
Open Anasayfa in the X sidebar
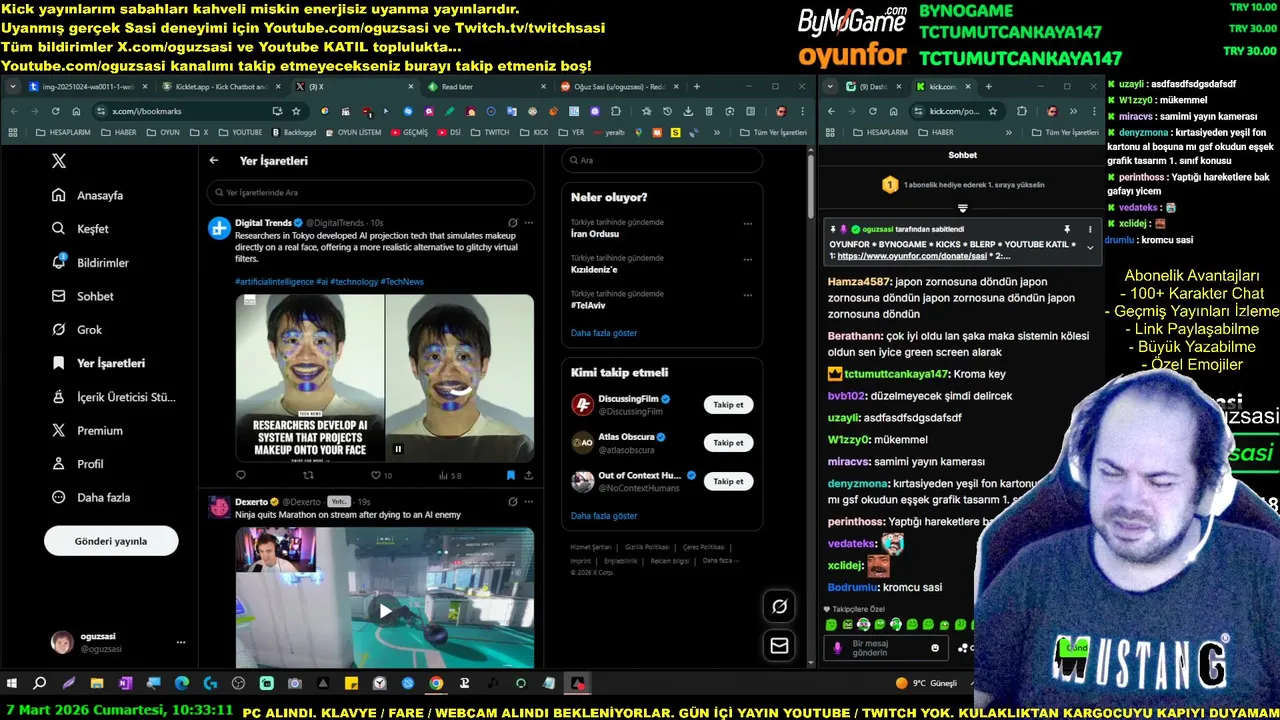pos(89,195)
